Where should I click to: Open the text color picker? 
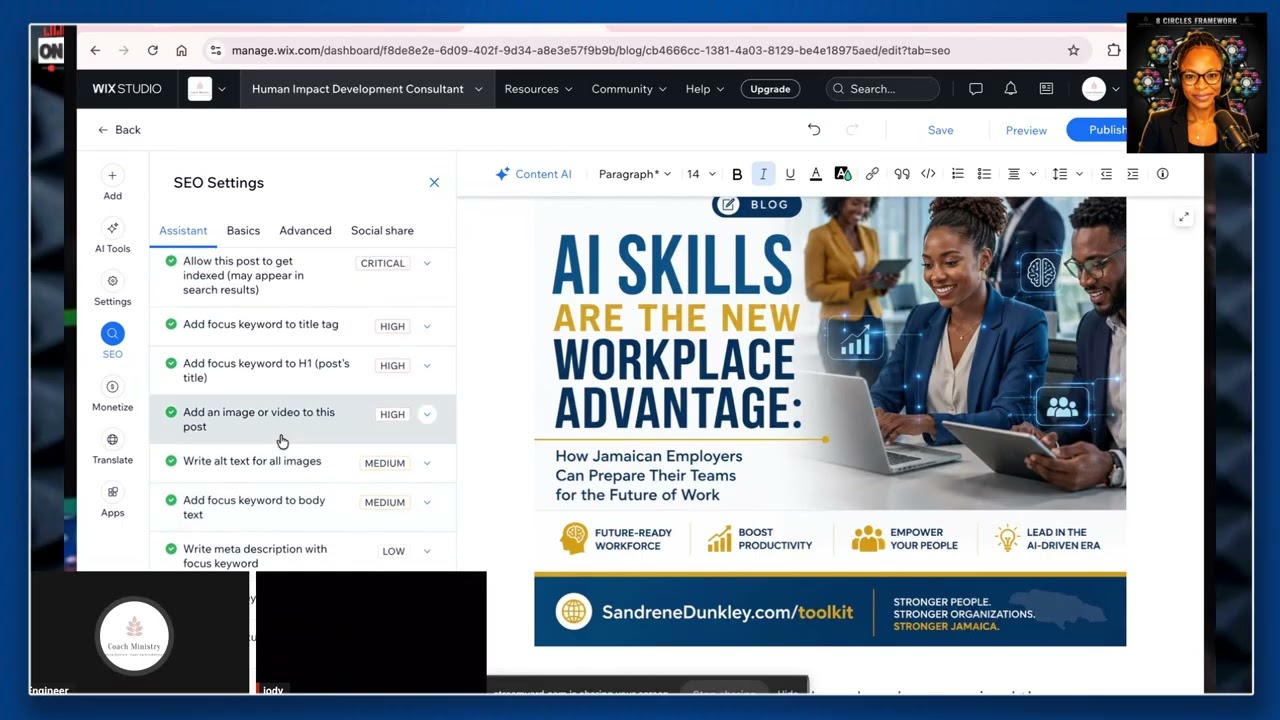(816, 174)
